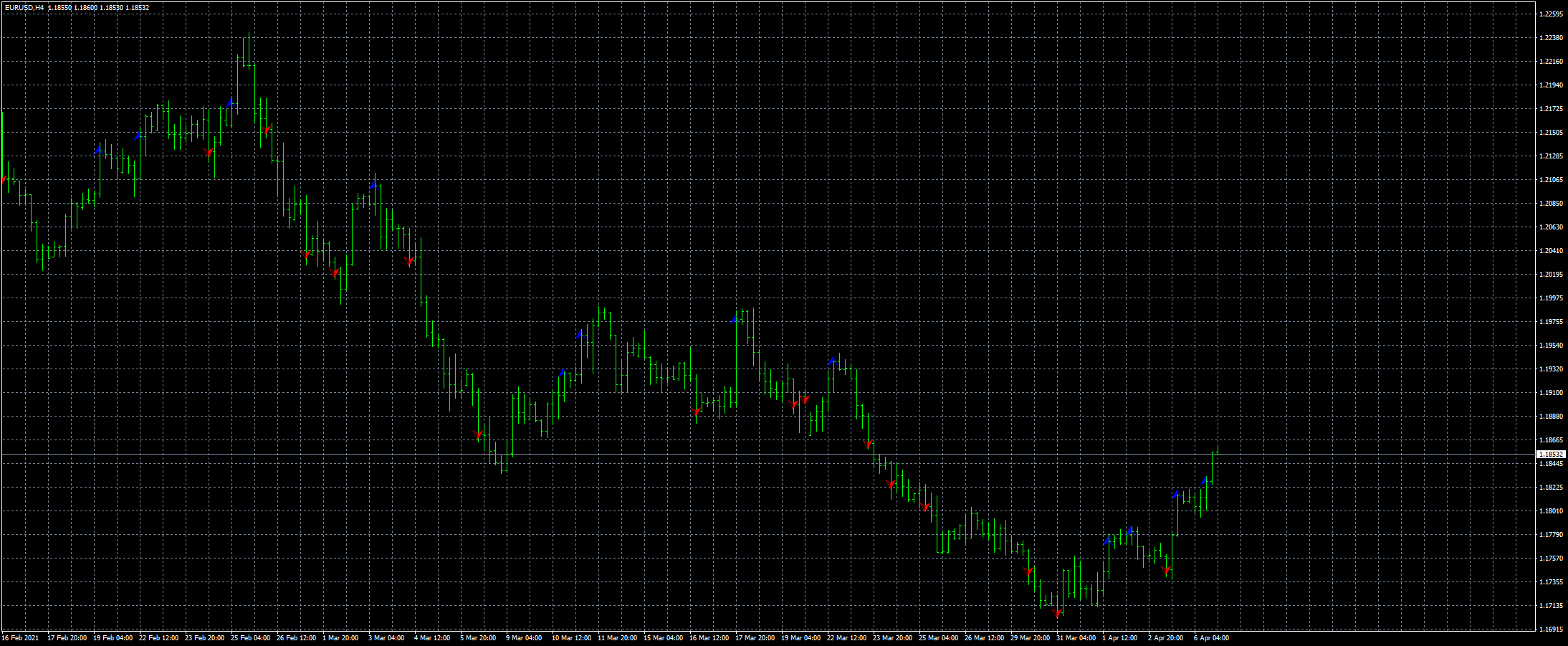
Task: Click the 16 Mar 12:00 time label
Action: [x=709, y=637]
